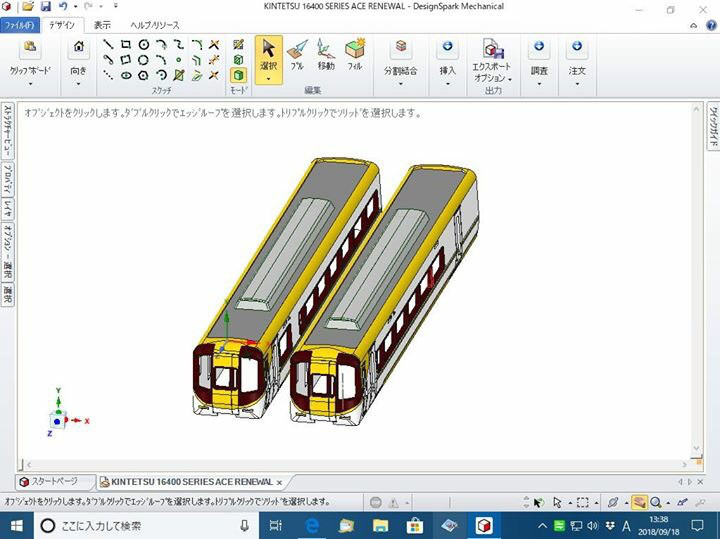Open the Windows Start menu
The width and height of the screenshot is (720, 539).
coord(16,526)
